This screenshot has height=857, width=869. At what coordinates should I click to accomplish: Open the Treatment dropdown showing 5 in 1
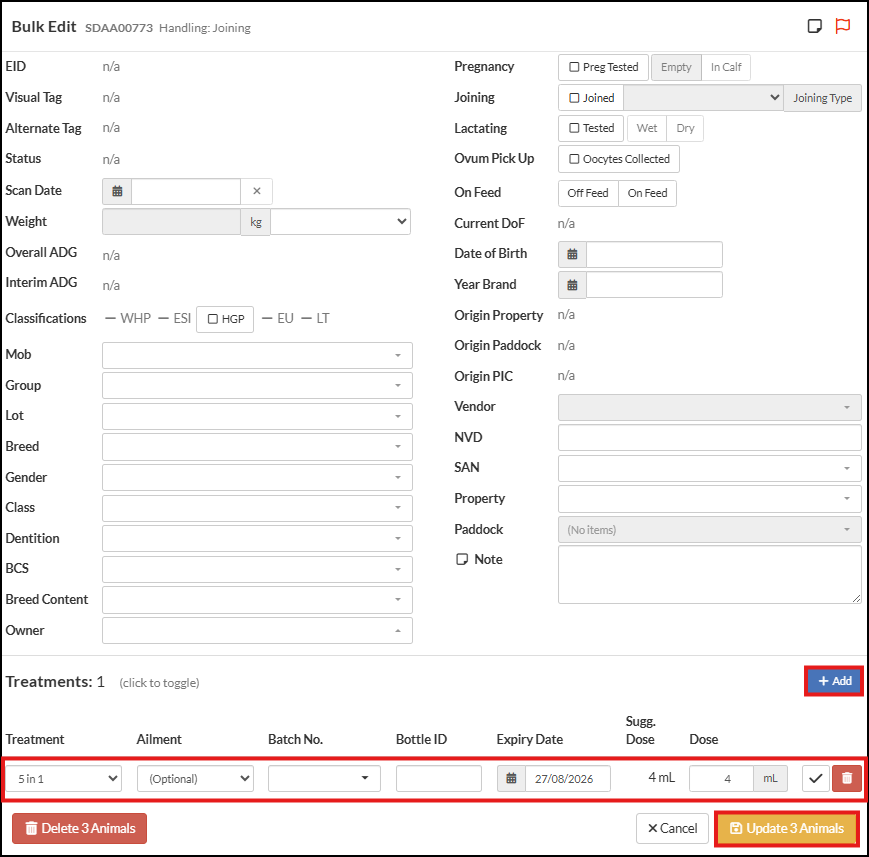coord(64,778)
